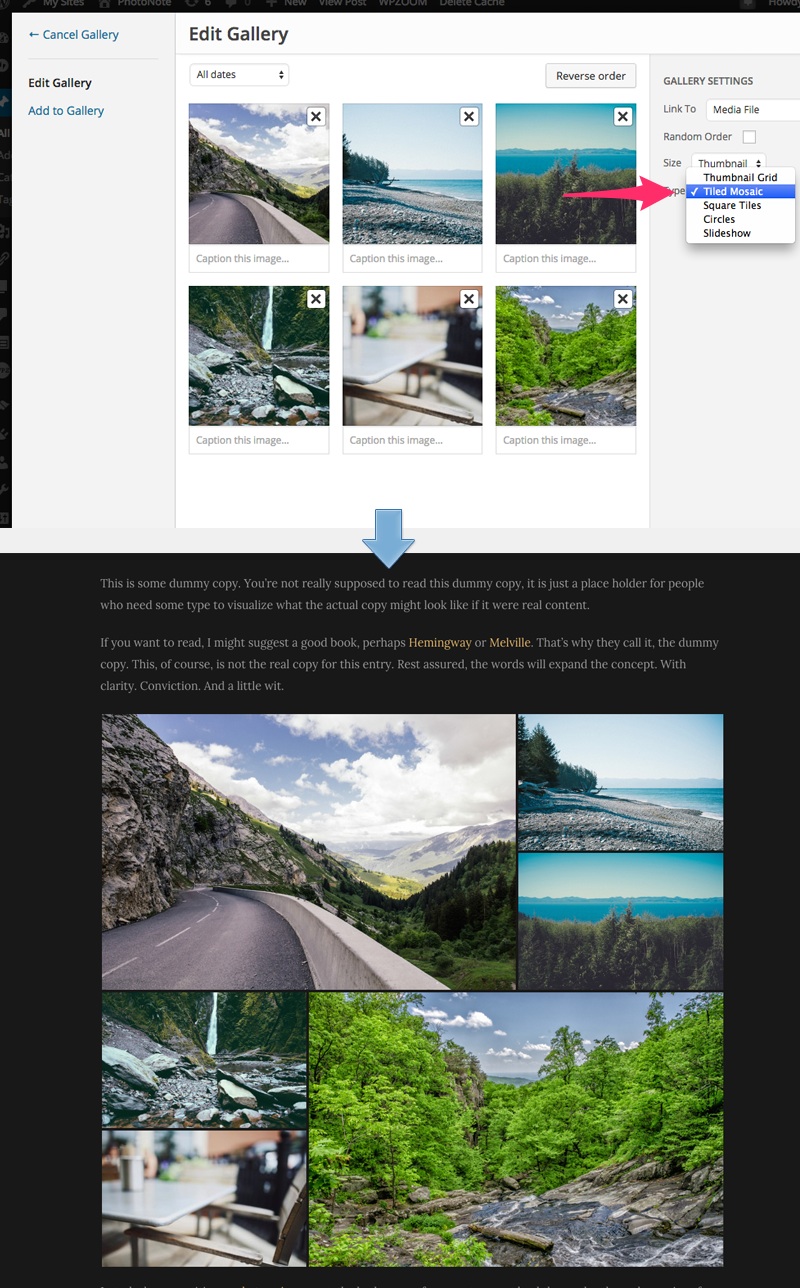This screenshot has height=1288, width=800.
Task: Remove the waterfall image from gallery
Action: [x=315, y=299]
